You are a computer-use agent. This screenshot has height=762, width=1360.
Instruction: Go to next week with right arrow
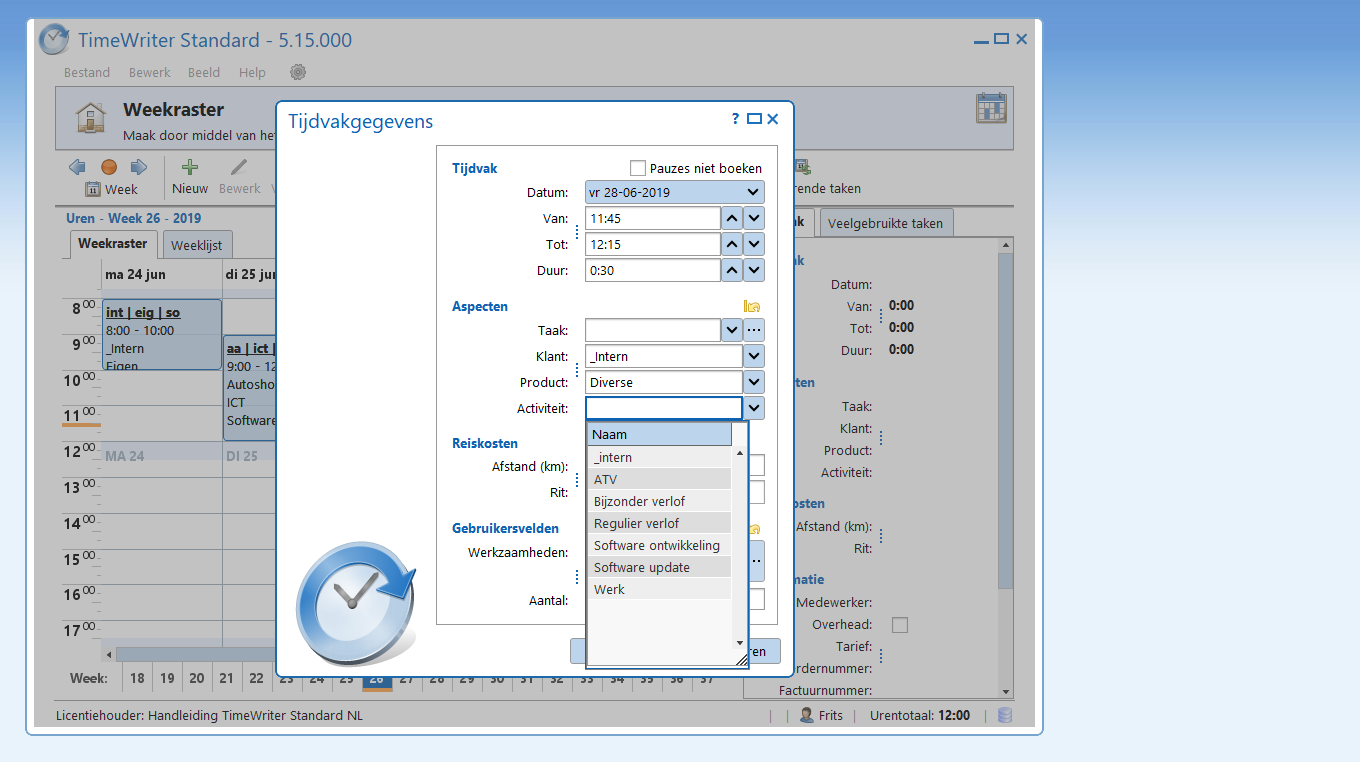(x=139, y=167)
